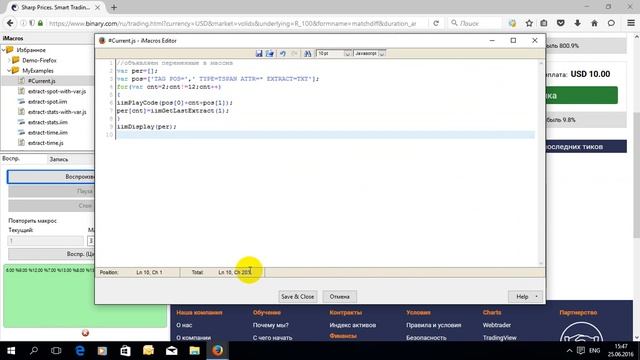Viewport: 640px width, 360px height.
Task: Go back with browser back arrow
Action: (x=10, y=23)
